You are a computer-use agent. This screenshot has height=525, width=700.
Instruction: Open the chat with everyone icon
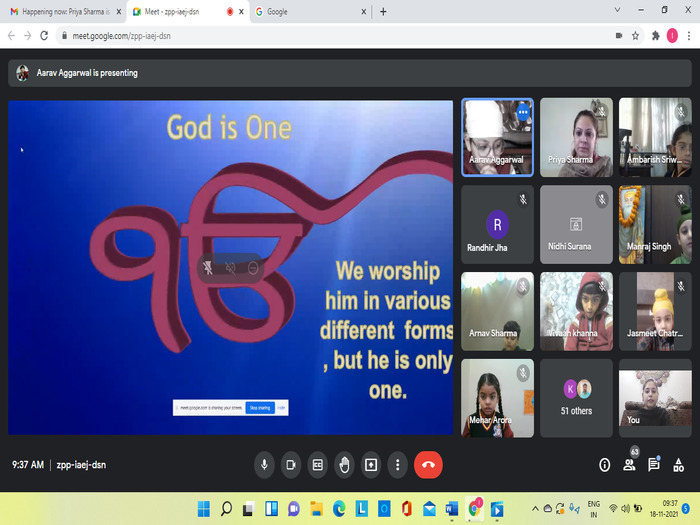coord(654,465)
